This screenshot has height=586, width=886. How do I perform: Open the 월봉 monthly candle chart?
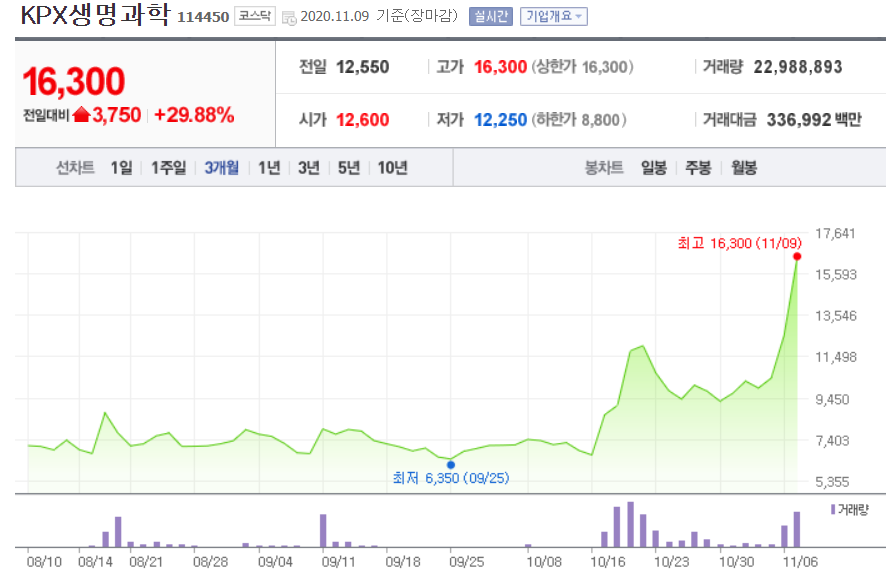[744, 168]
